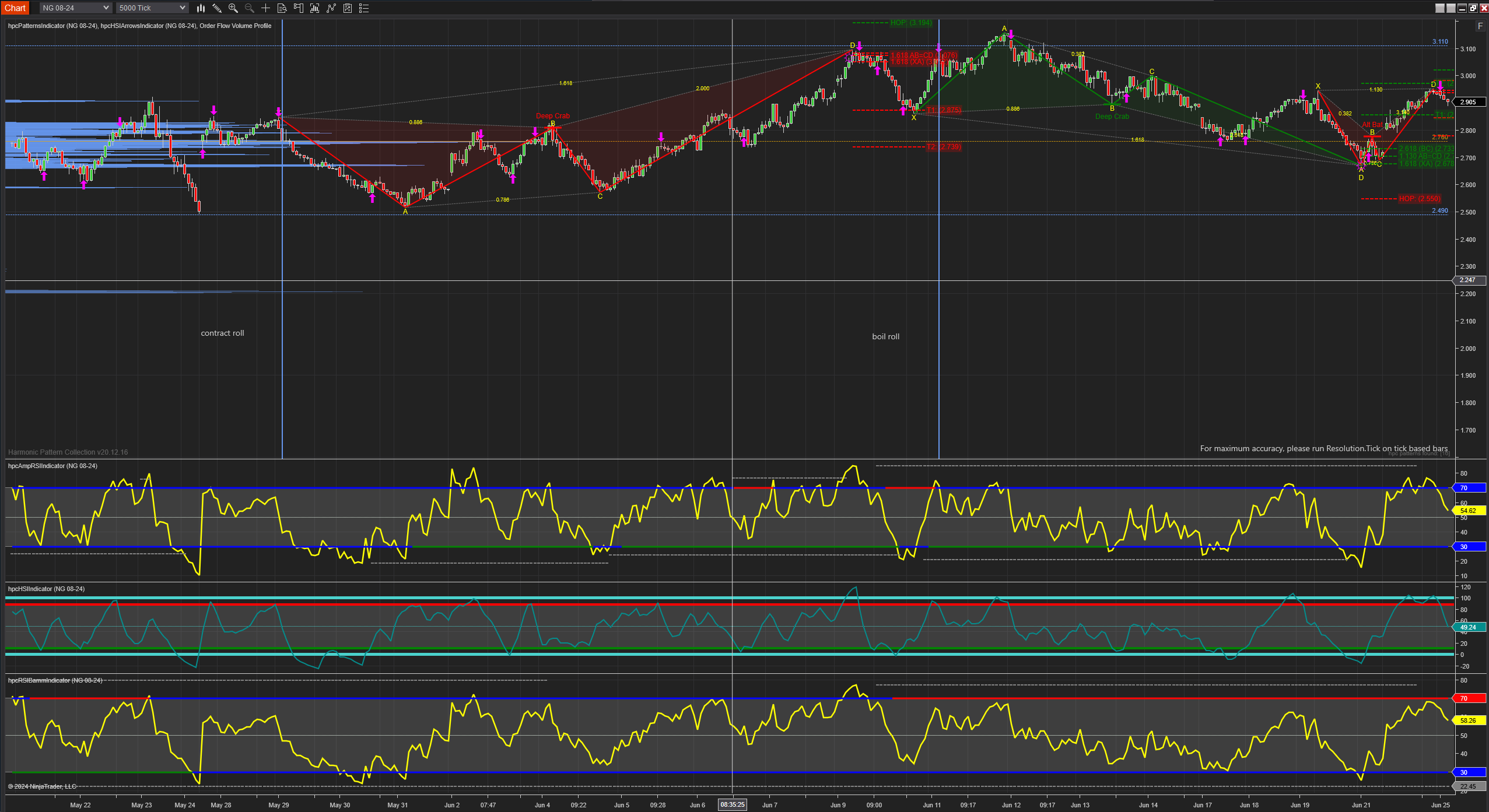Open the bar style (candlestick) icon
This screenshot has height=812, width=1489.
pyautogui.click(x=201, y=8)
